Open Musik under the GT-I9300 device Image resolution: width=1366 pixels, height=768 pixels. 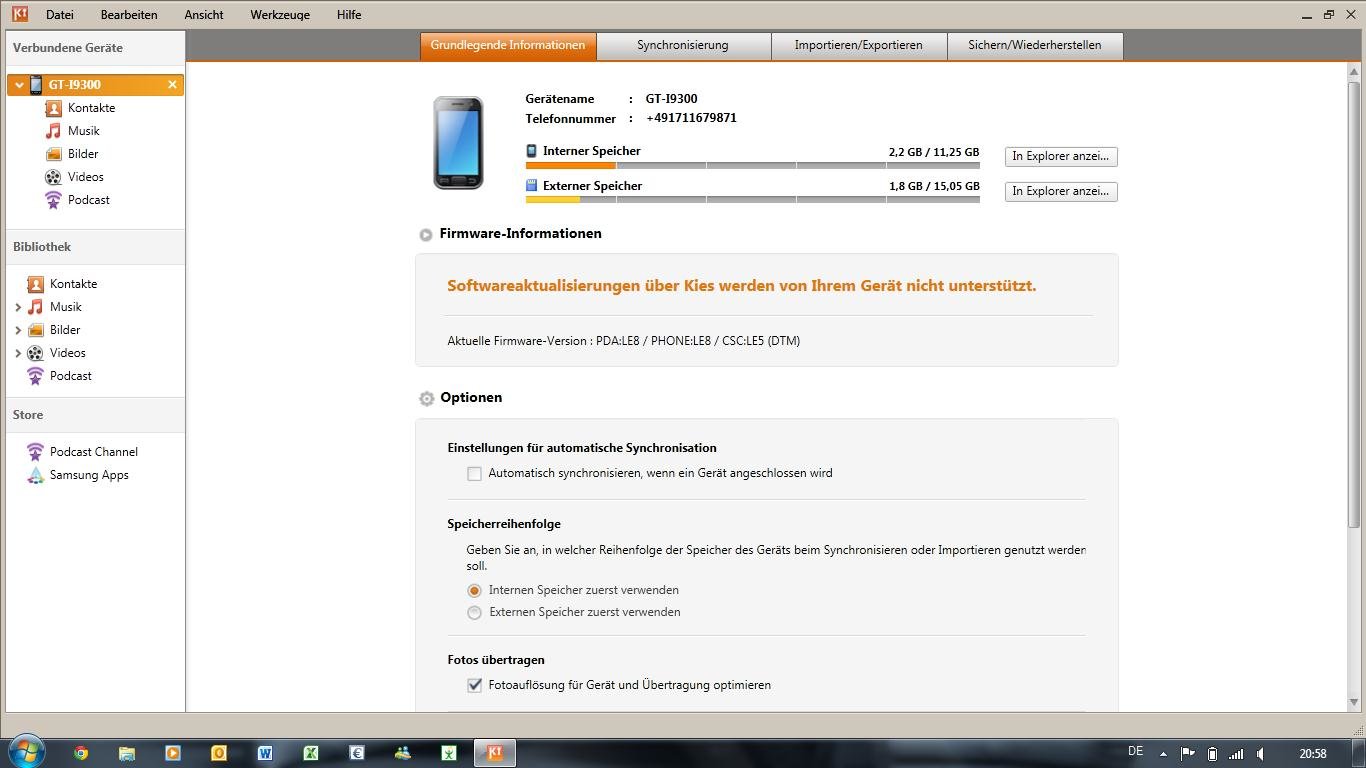[83, 131]
